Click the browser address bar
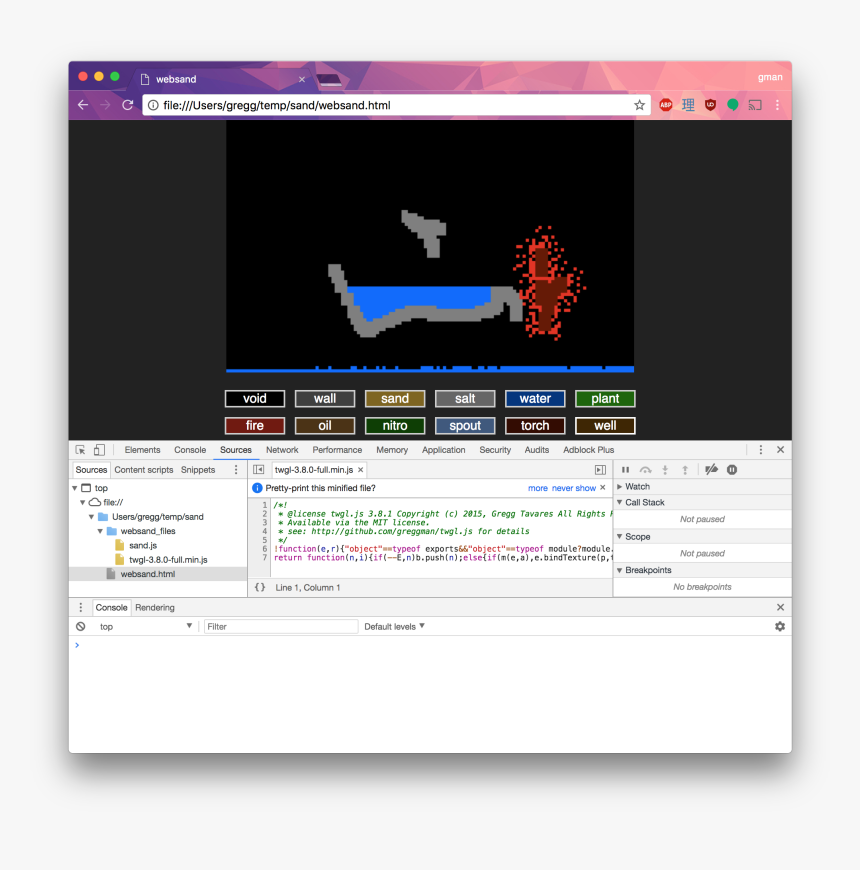The height and width of the screenshot is (870, 860). (x=394, y=105)
